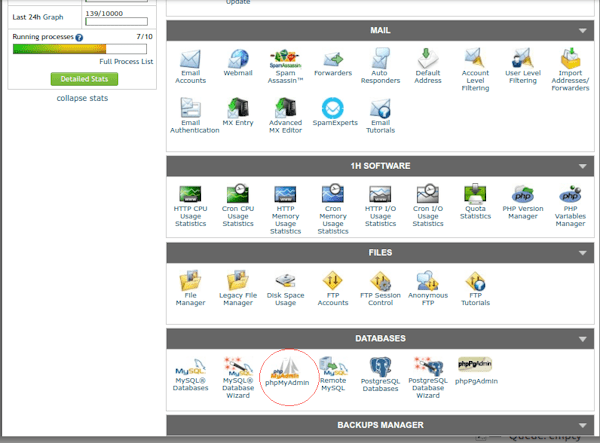Open Webmail
Viewport: 600px width, 443px height.
[x=238, y=63]
